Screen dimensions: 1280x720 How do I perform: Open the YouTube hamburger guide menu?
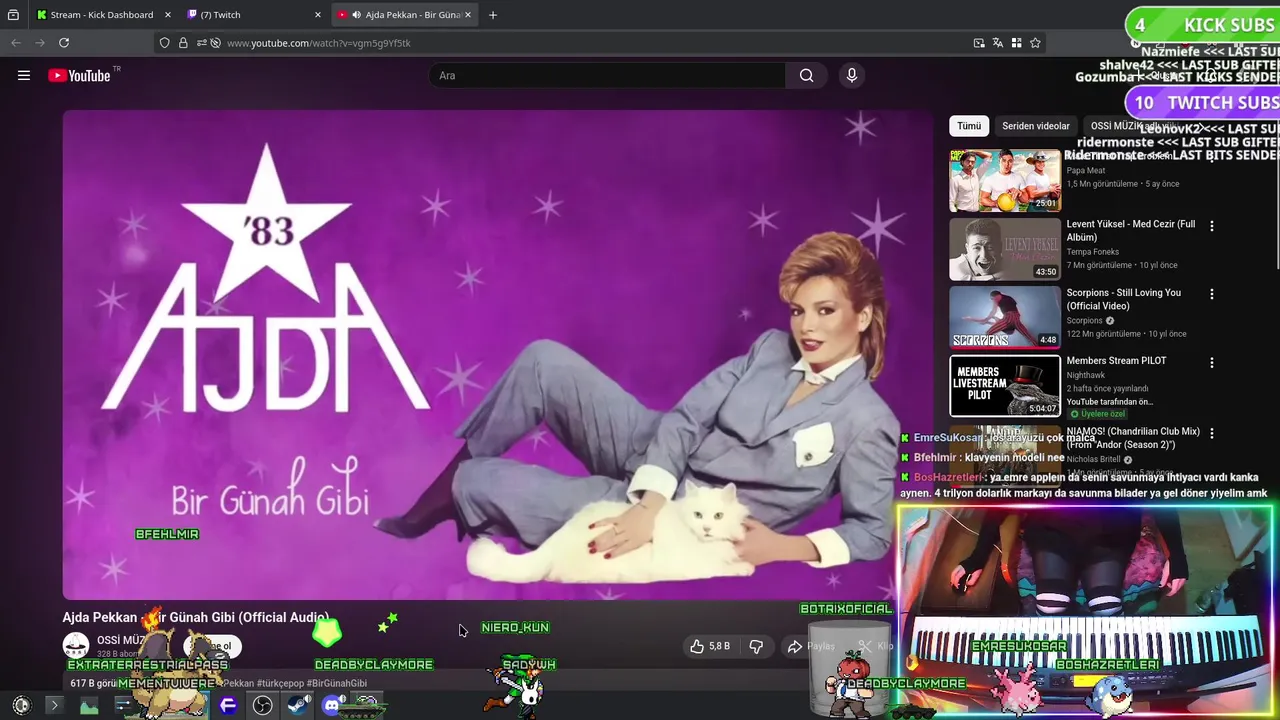point(24,75)
